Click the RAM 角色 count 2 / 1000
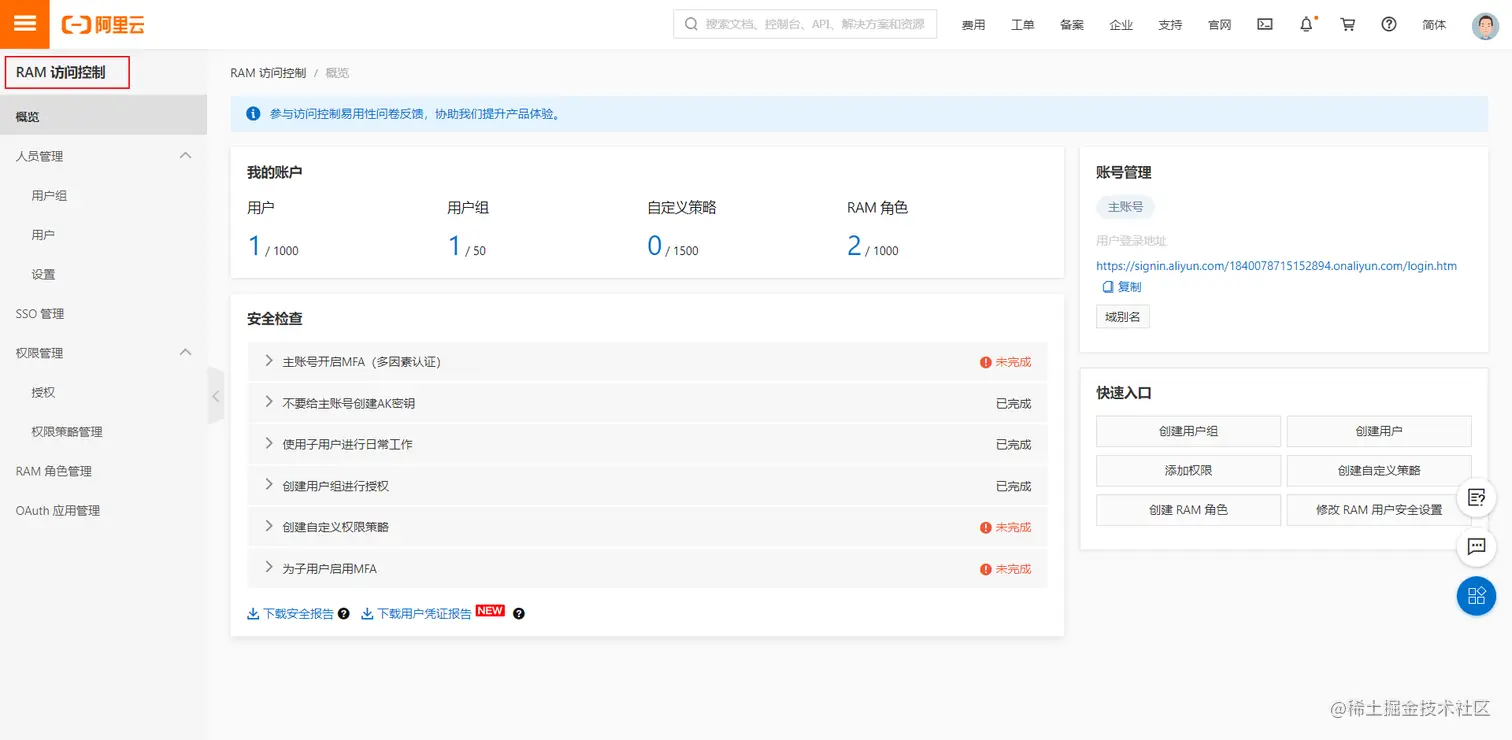This screenshot has height=740, width=1512. point(873,246)
